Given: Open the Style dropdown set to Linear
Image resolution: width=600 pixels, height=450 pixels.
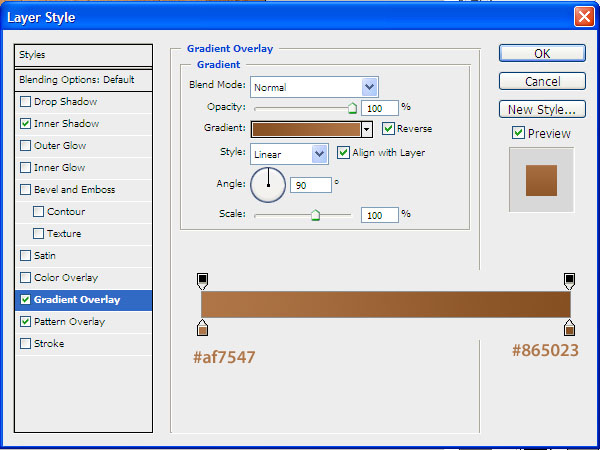Looking at the screenshot, I should pyautogui.click(x=319, y=154).
